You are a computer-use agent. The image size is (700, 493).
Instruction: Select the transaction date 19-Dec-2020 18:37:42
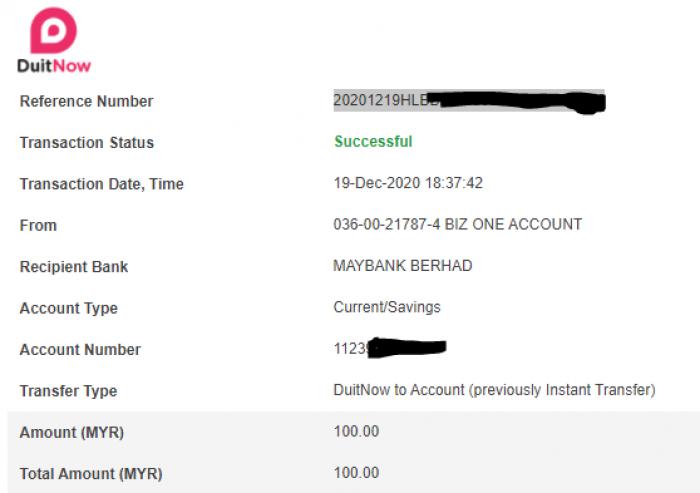tap(408, 183)
